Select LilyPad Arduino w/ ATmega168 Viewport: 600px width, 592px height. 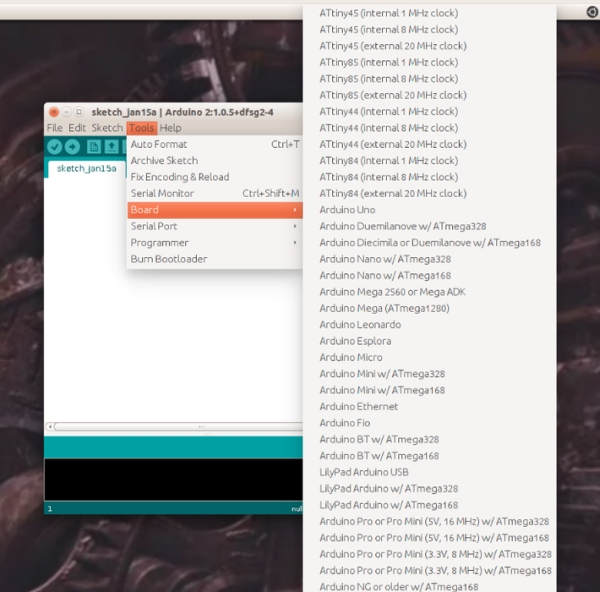point(430,505)
